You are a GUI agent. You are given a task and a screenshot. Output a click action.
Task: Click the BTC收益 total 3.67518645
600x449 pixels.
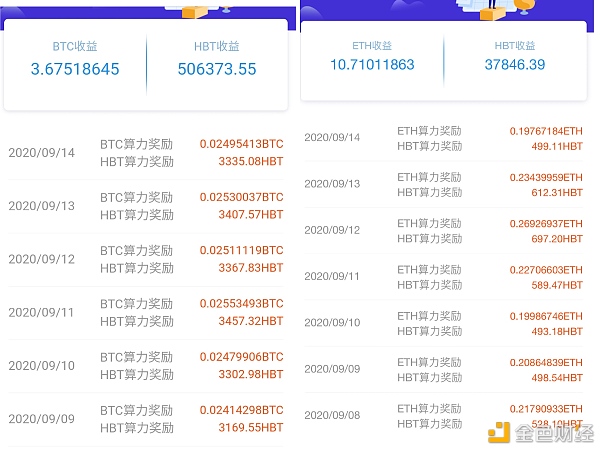coord(75,69)
